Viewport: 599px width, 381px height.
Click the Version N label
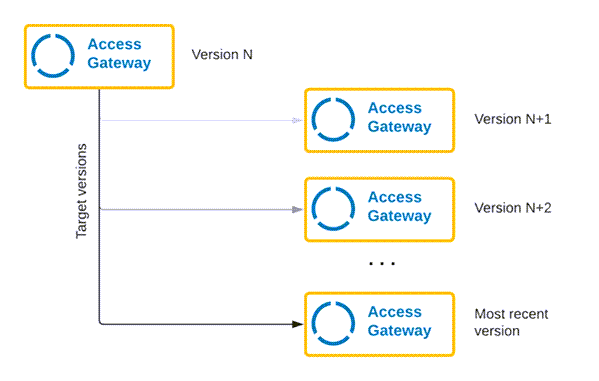222,55
